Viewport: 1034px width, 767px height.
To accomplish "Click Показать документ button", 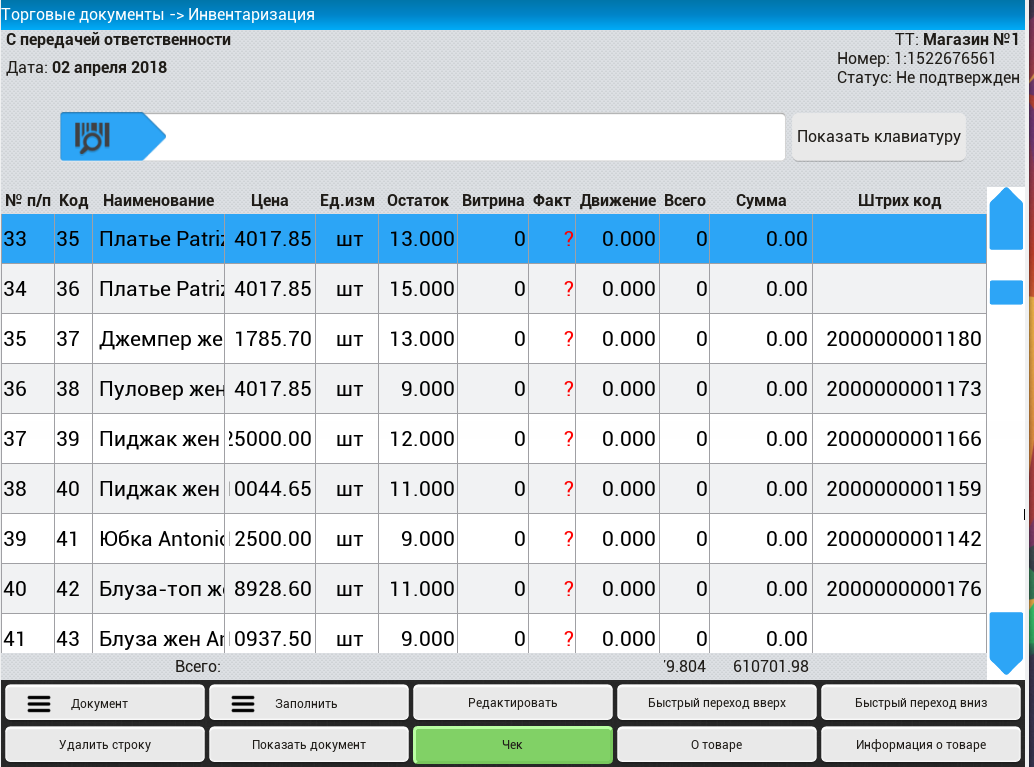I will 309,745.
